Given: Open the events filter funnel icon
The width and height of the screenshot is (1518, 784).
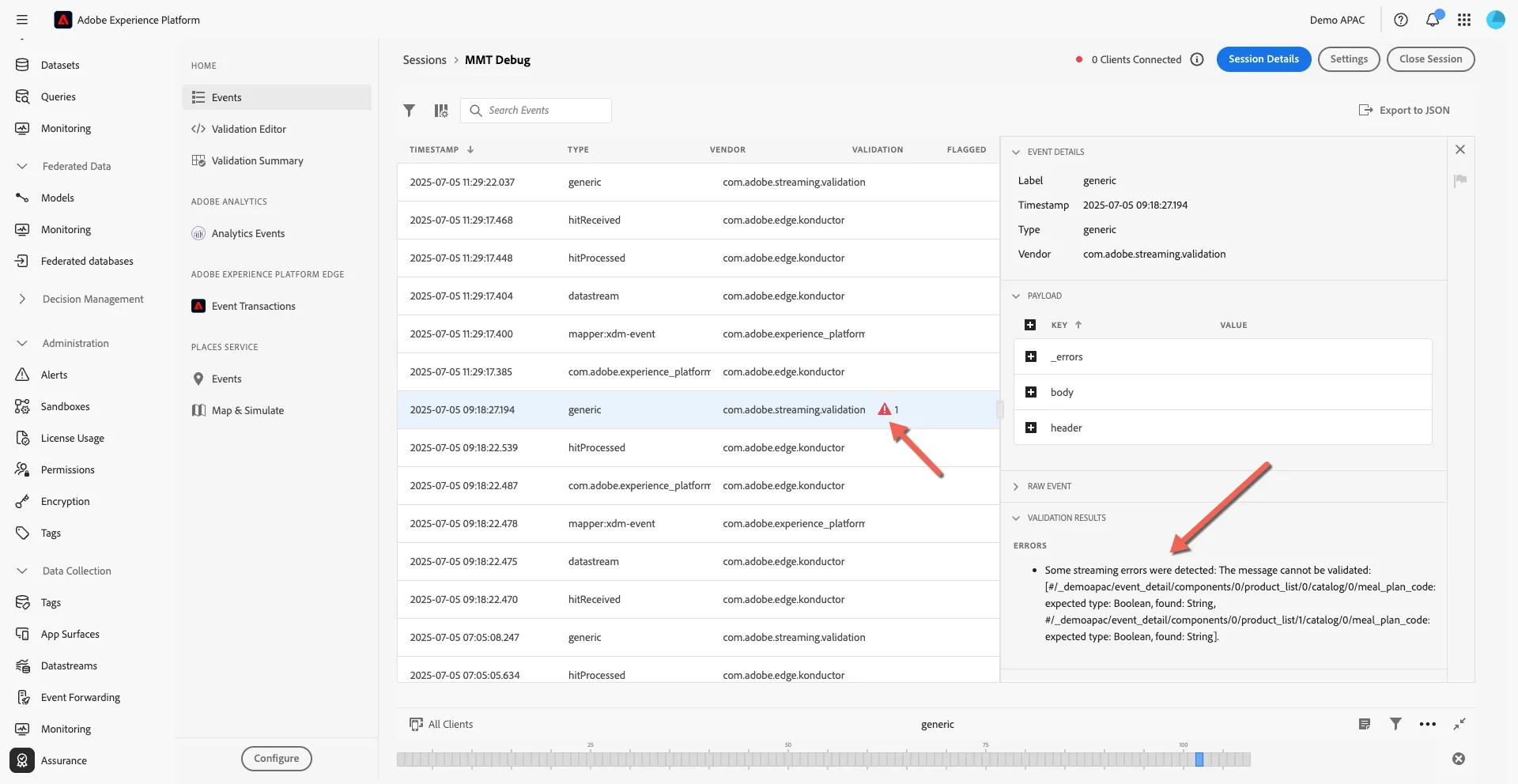Looking at the screenshot, I should coord(409,111).
